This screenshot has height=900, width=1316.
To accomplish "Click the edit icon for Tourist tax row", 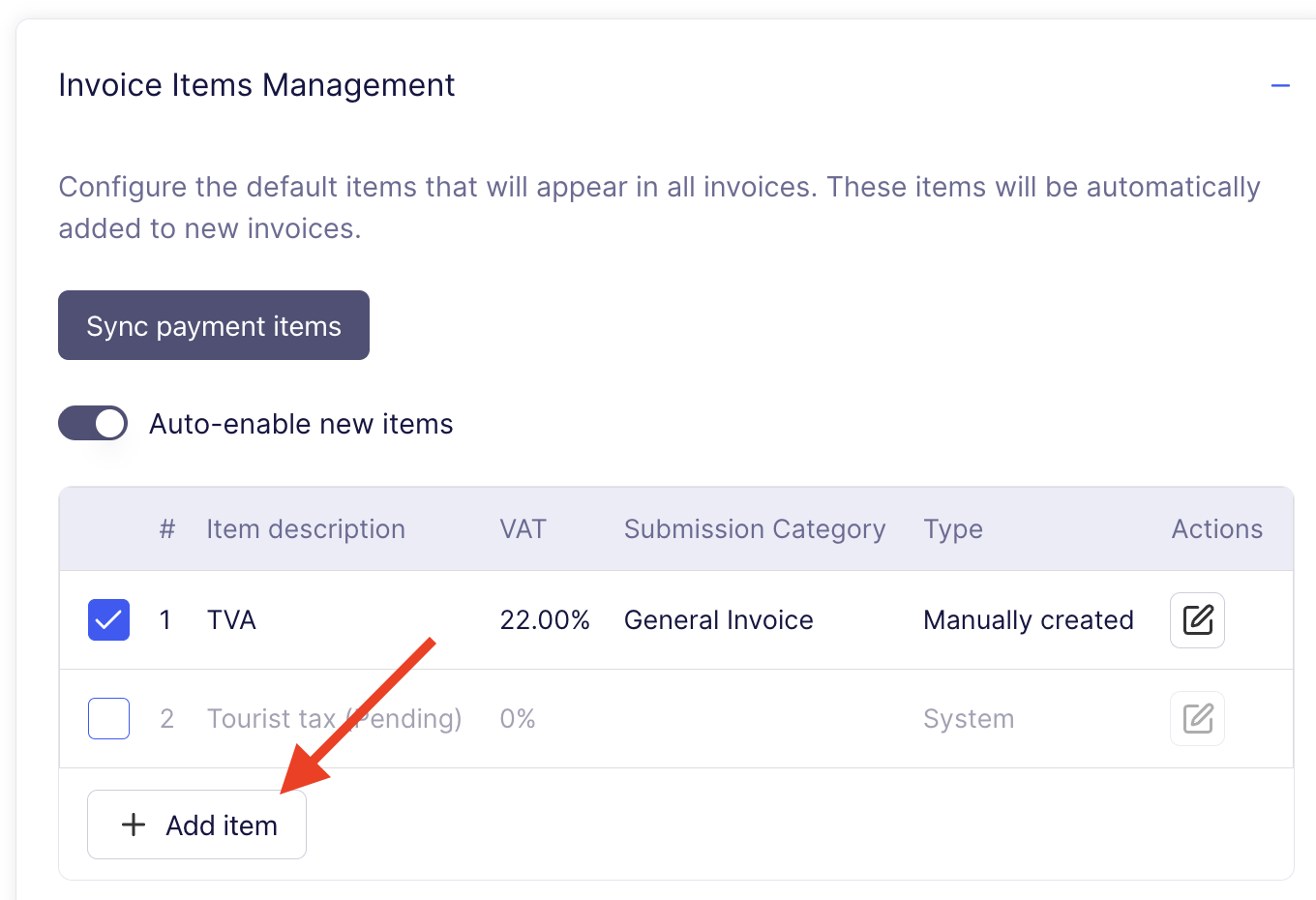I will [1197, 719].
